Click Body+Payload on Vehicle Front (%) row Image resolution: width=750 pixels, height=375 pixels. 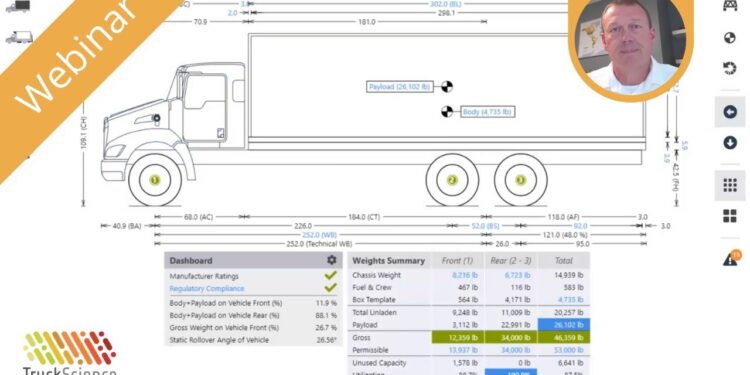point(253,303)
